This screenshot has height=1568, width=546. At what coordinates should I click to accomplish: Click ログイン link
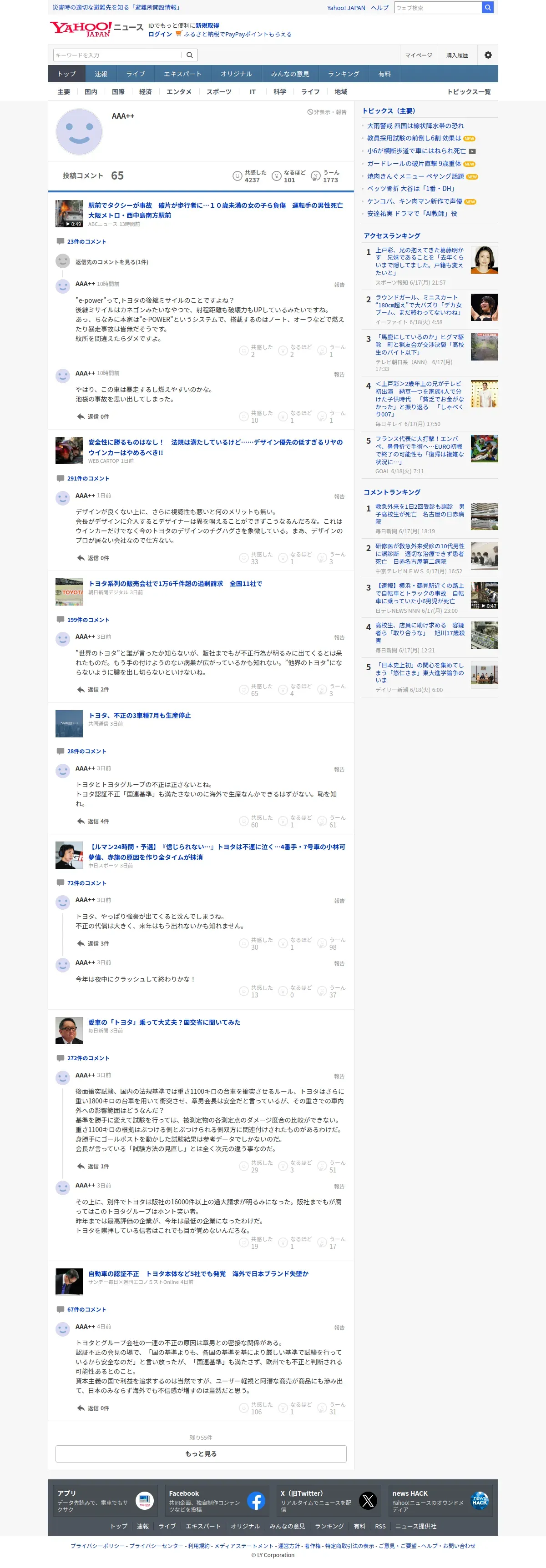[160, 34]
